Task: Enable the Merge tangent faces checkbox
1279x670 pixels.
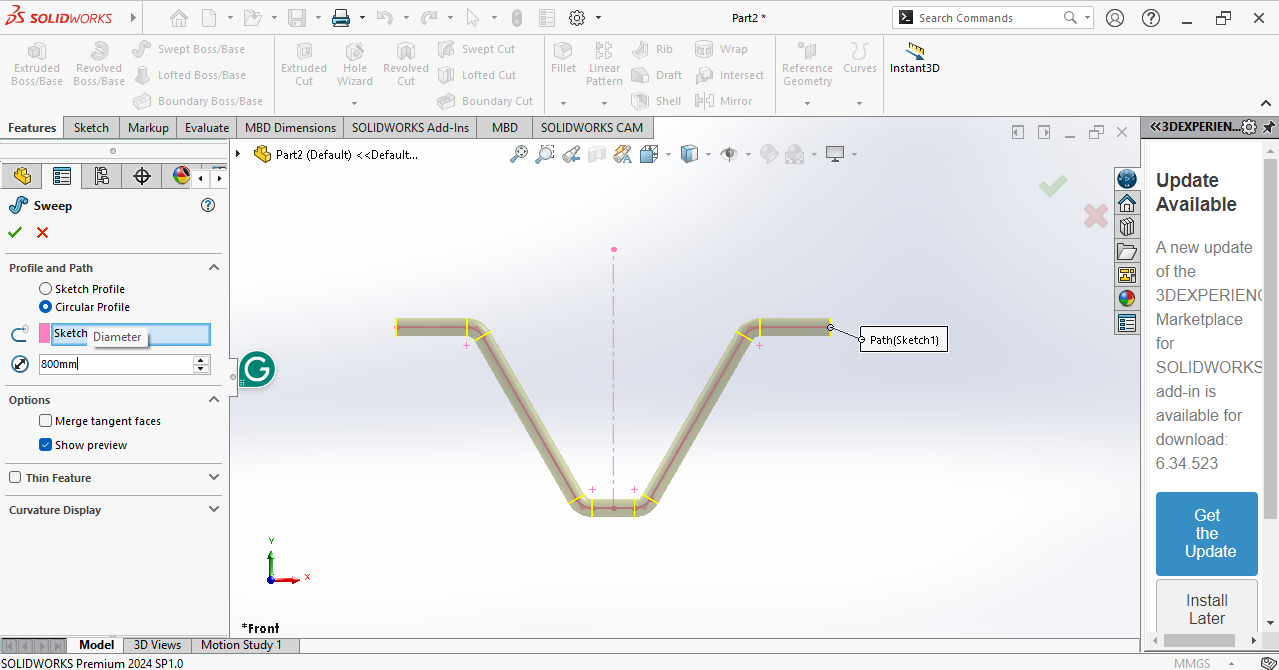Action: 45,421
